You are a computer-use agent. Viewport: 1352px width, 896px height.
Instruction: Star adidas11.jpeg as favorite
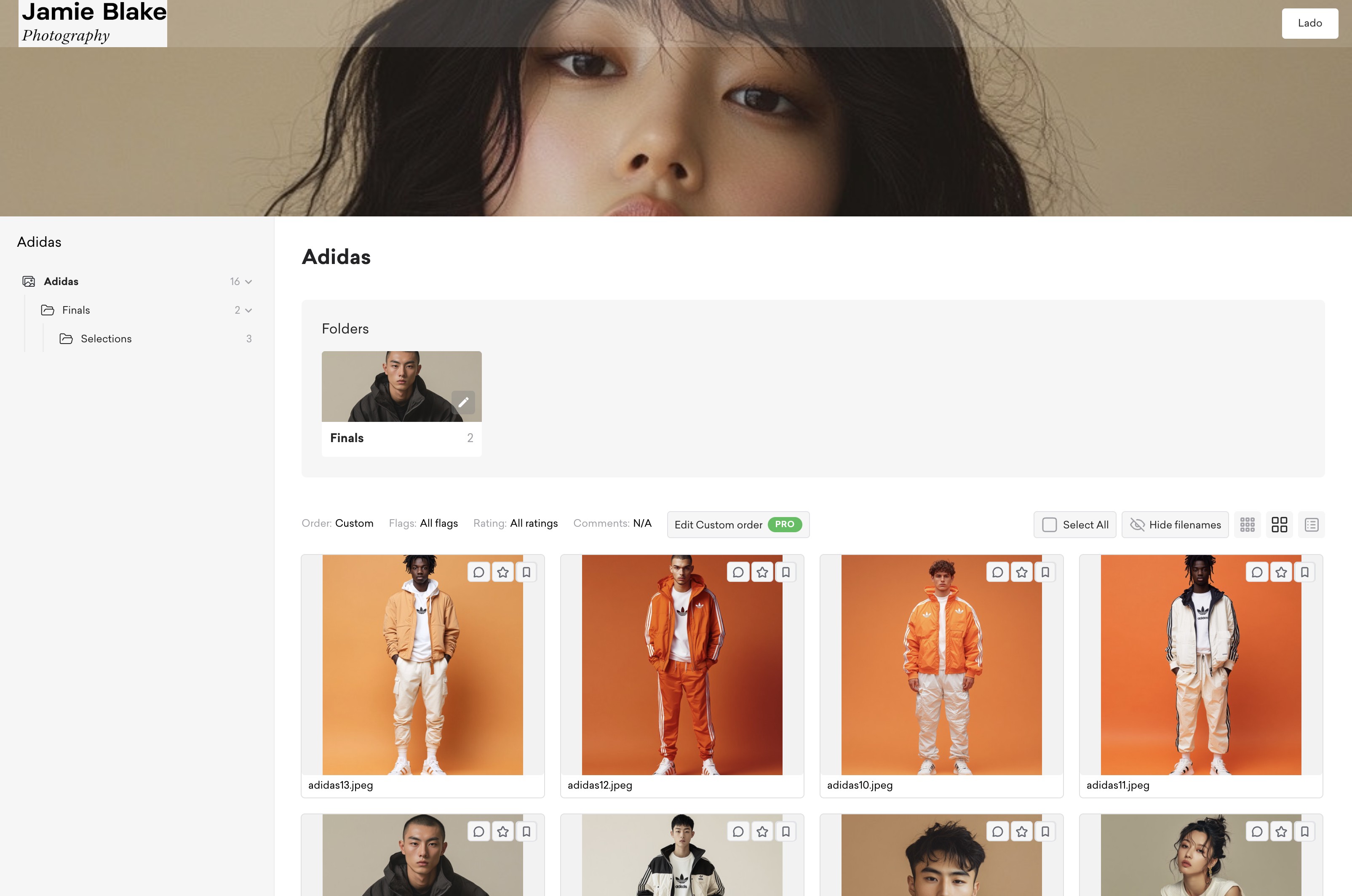pyautogui.click(x=1281, y=572)
